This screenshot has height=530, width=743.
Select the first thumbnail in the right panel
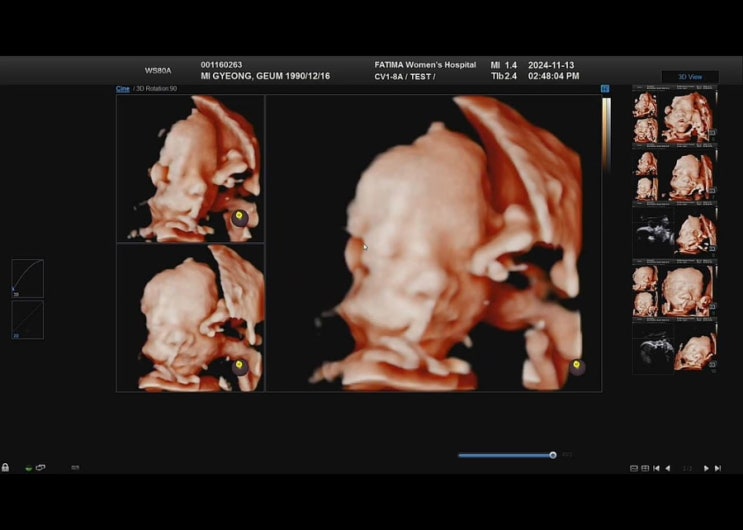[675, 116]
